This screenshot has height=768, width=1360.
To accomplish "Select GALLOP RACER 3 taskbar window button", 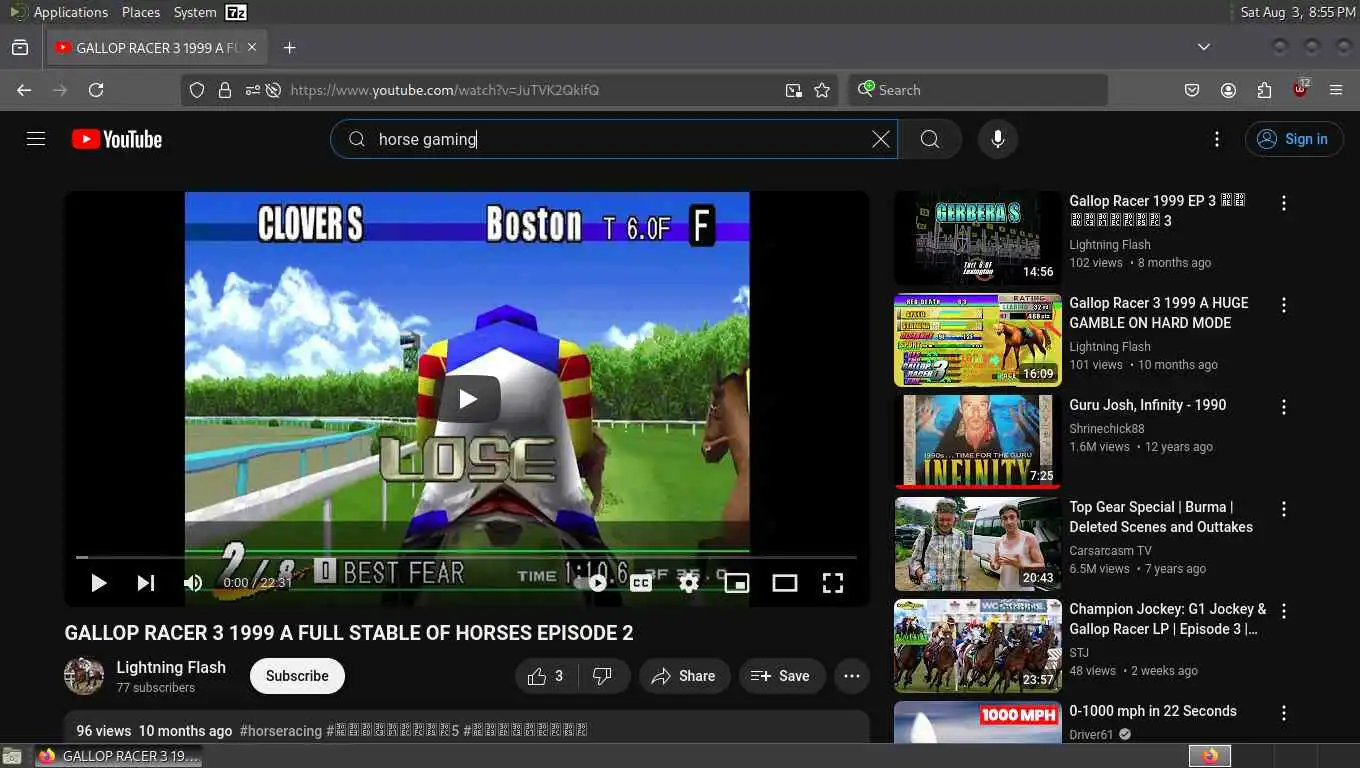I will coord(118,756).
